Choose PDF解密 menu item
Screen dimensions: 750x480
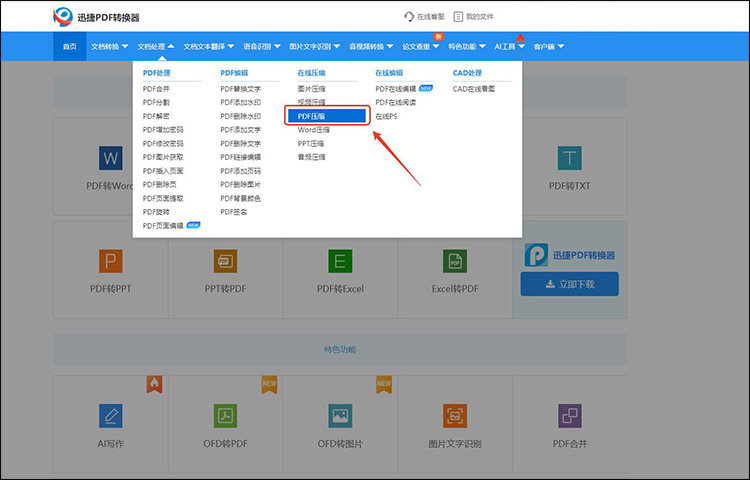coord(156,116)
